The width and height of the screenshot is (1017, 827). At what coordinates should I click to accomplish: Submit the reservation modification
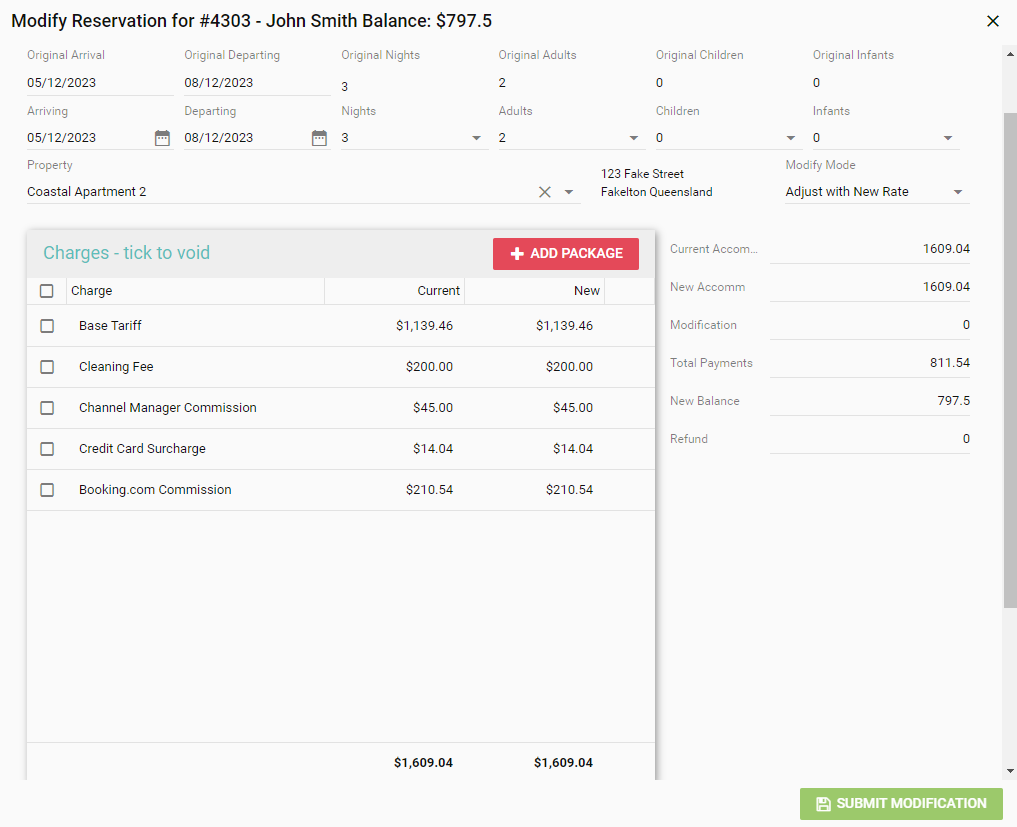point(901,804)
